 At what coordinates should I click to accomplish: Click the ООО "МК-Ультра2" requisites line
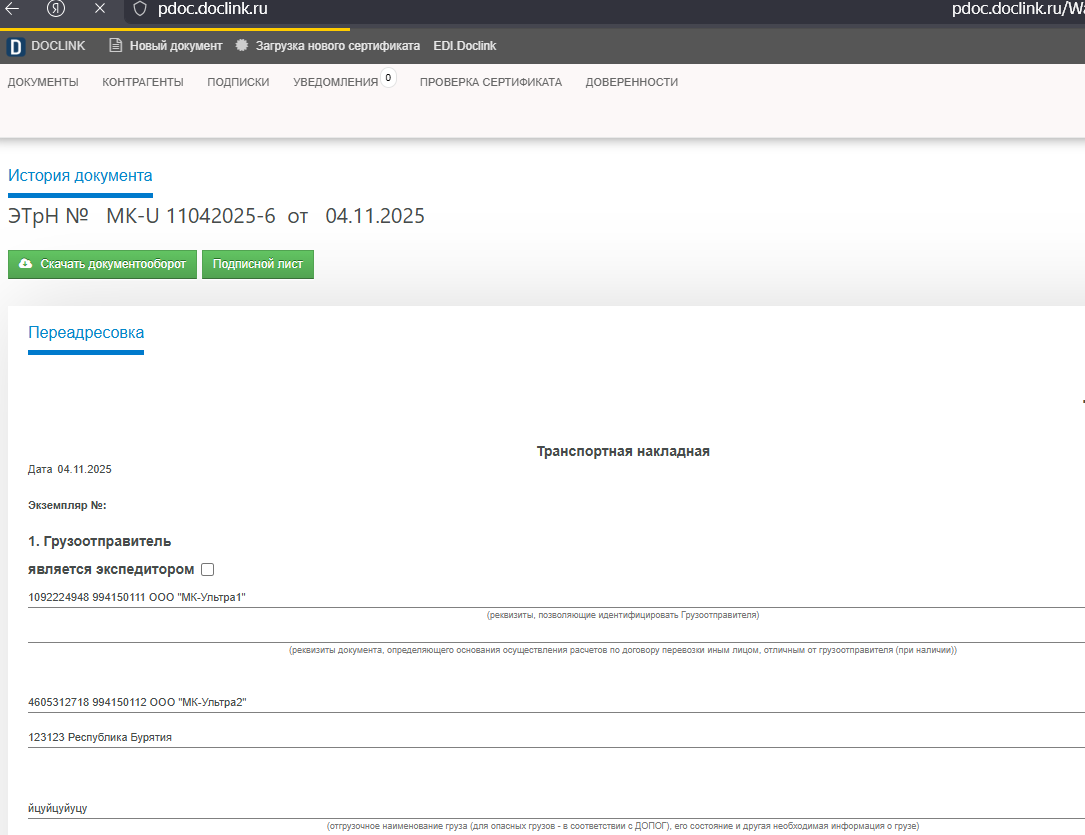click(137, 702)
